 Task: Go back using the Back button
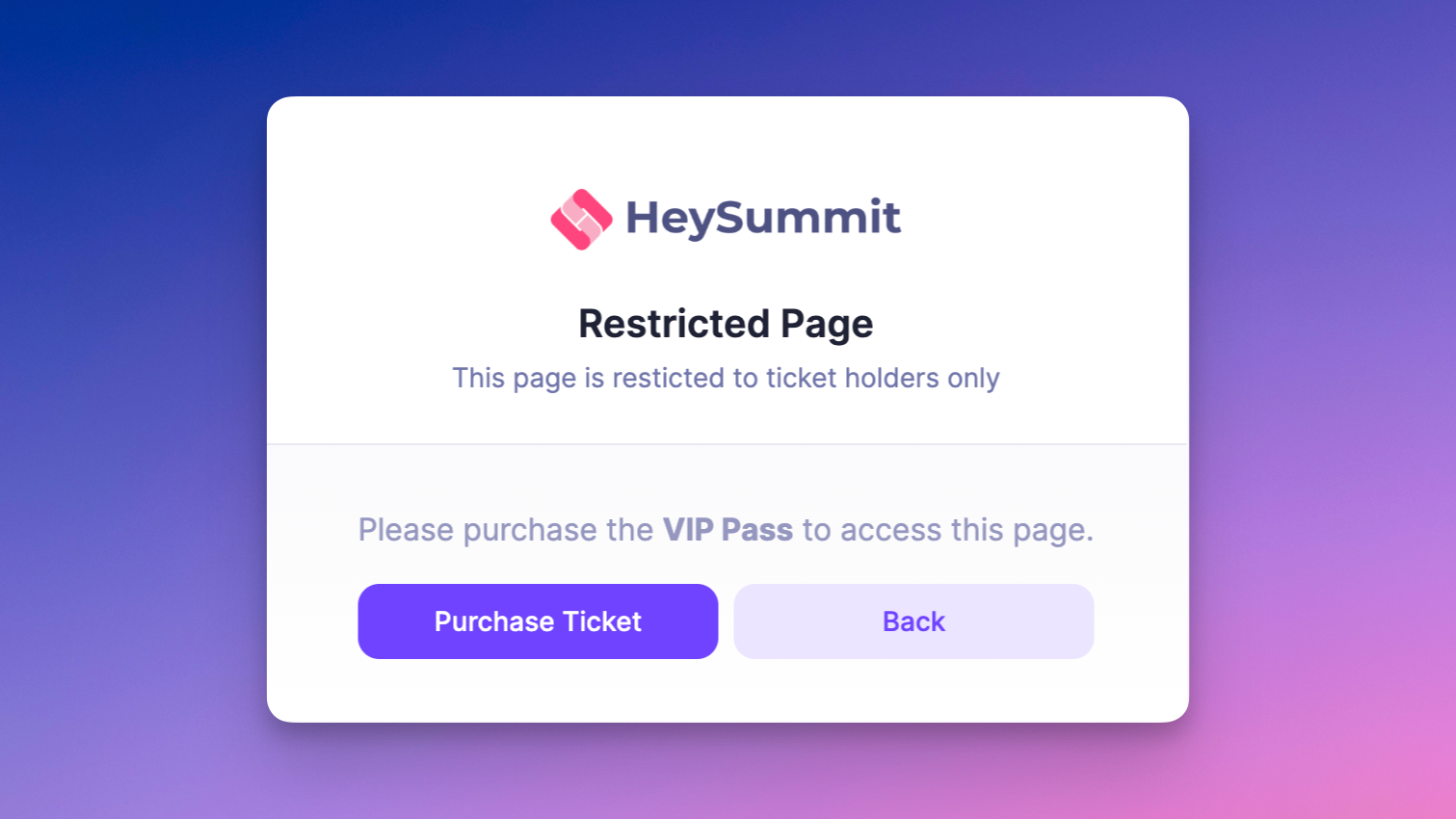[913, 621]
